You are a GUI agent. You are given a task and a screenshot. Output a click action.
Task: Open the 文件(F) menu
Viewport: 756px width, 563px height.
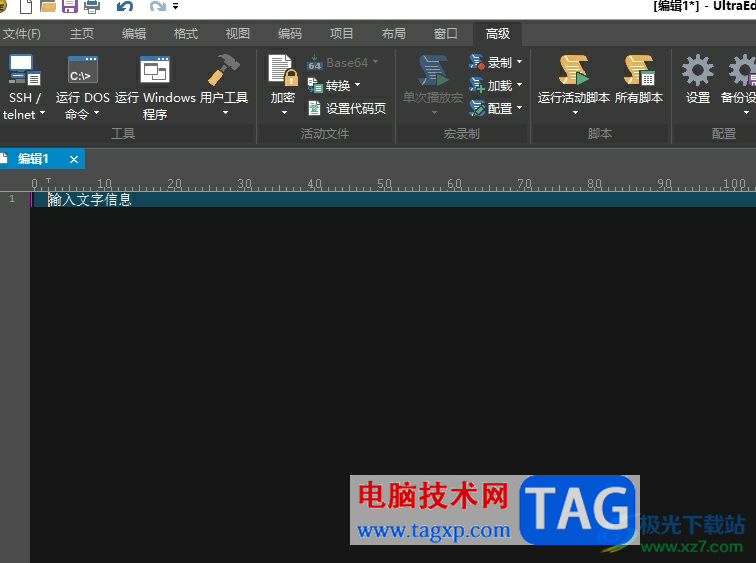pos(22,34)
